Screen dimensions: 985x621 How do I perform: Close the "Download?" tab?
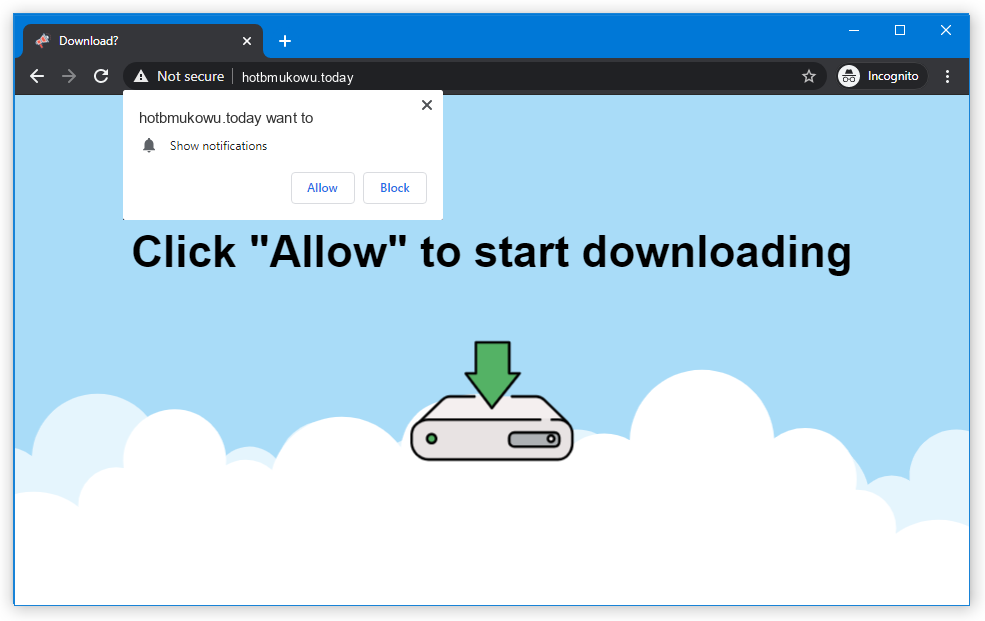tap(247, 41)
